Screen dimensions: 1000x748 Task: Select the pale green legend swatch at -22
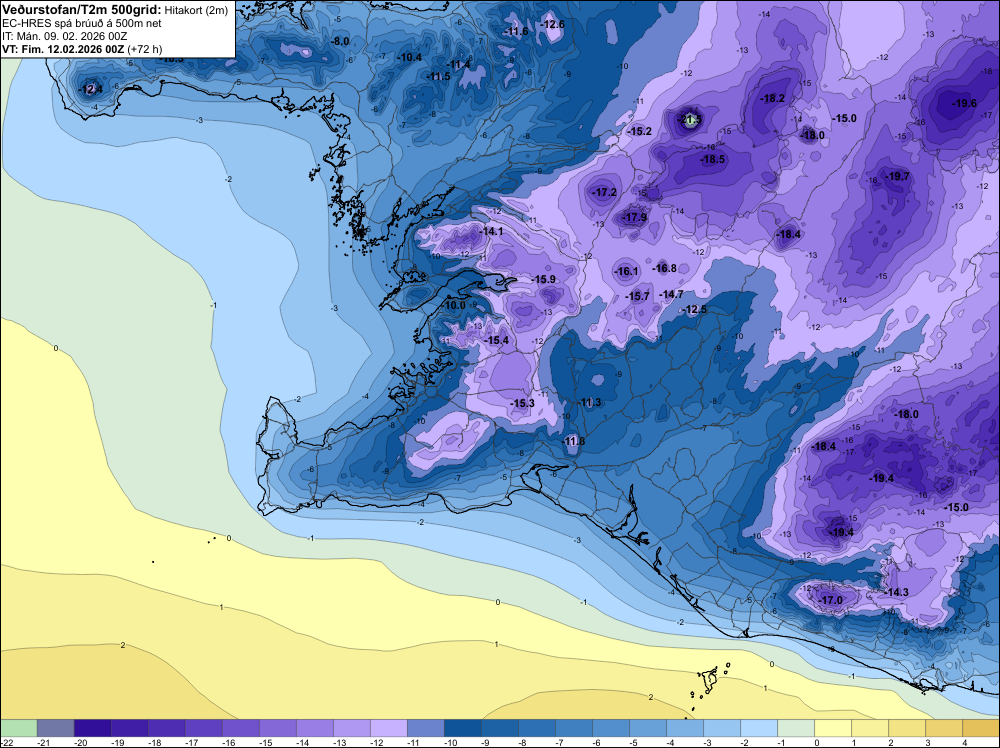click(x=18, y=728)
